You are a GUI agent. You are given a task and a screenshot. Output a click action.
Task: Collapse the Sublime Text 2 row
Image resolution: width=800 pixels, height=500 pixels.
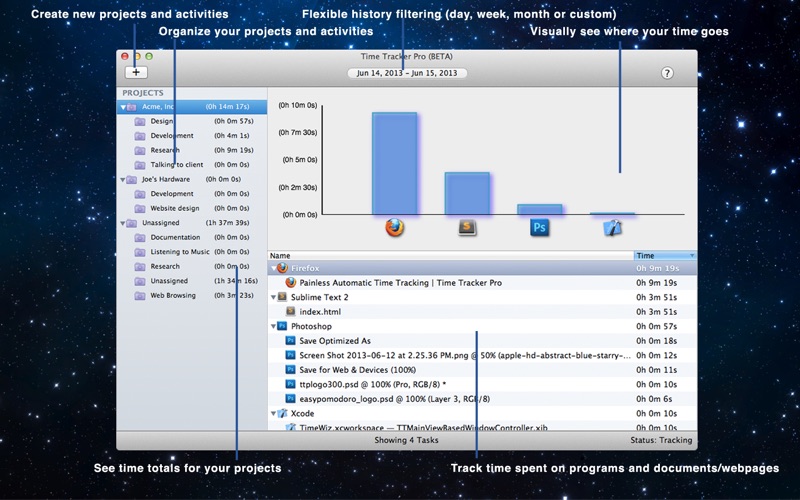[273, 297]
